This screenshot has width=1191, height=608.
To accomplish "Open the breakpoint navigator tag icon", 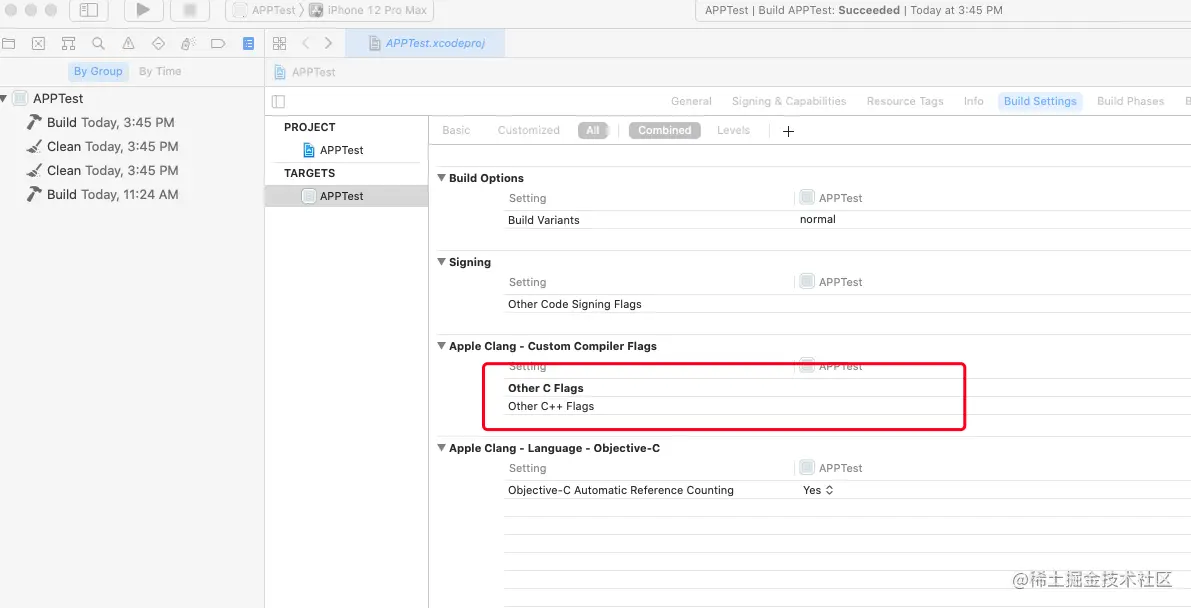I will click(x=218, y=43).
